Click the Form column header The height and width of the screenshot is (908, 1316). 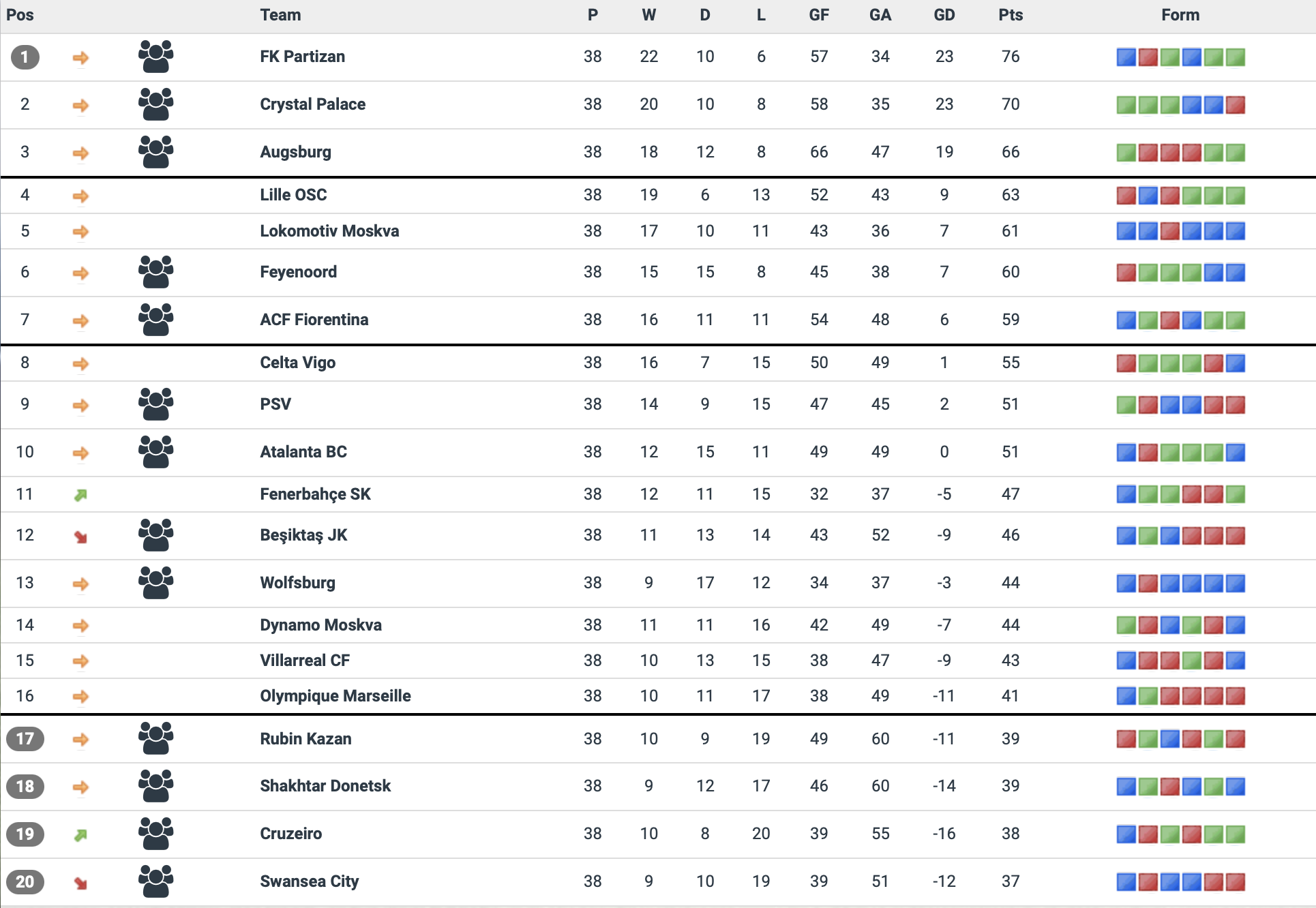[1180, 15]
